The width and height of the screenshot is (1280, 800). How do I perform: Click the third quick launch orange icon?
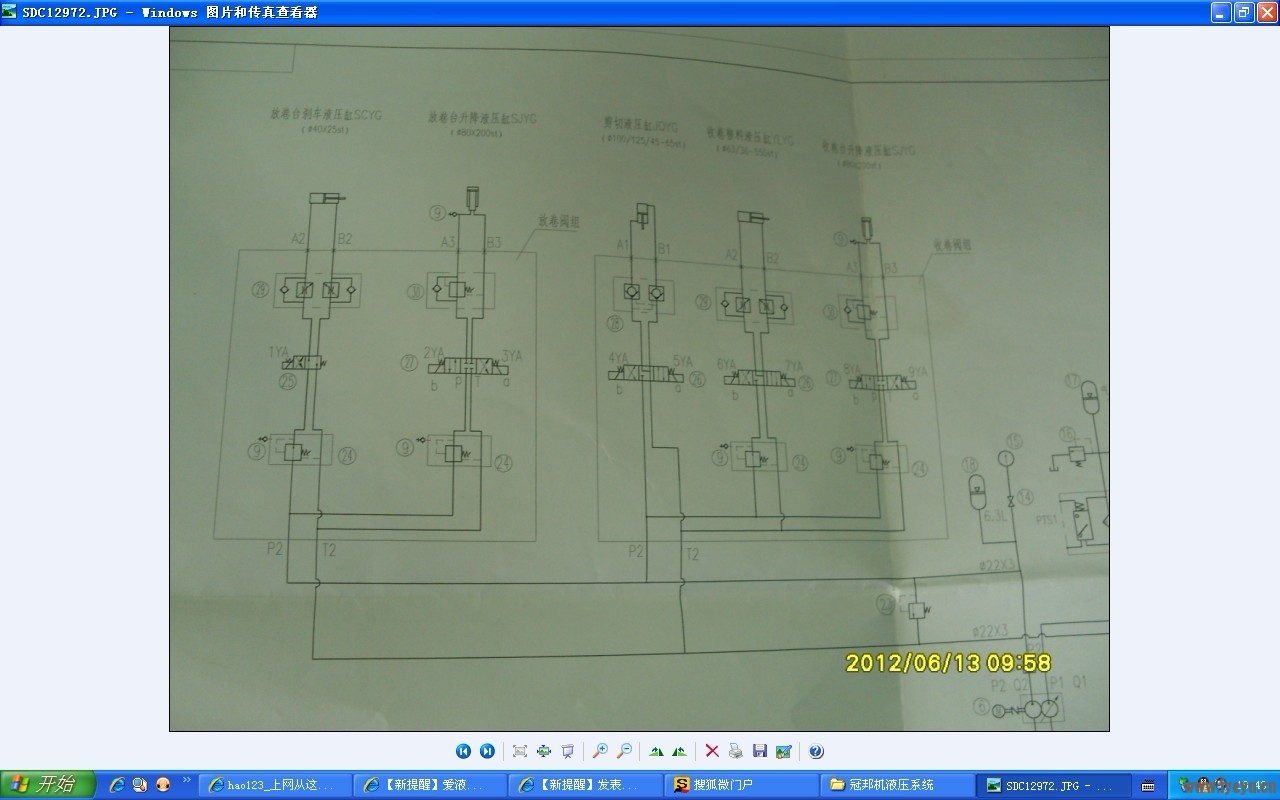(x=163, y=785)
